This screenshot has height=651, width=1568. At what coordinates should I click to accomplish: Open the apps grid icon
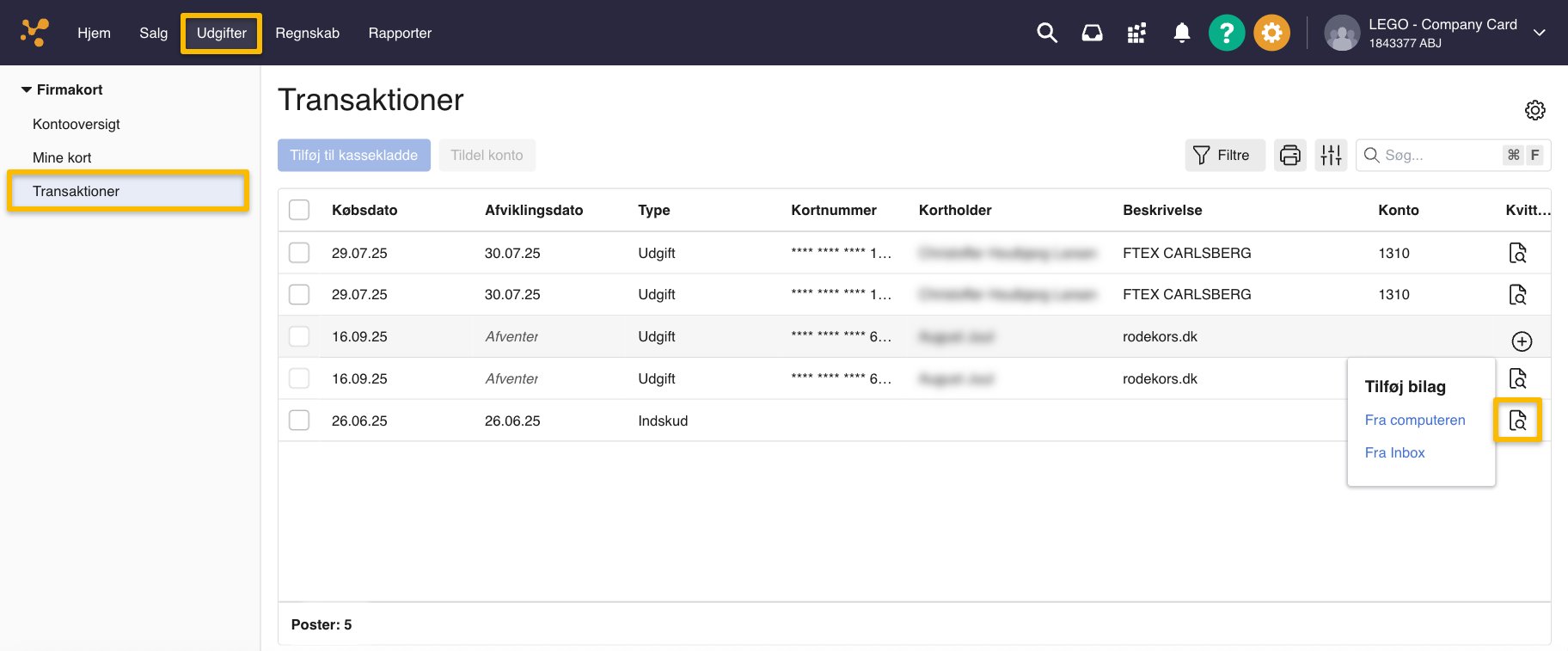[x=1136, y=33]
